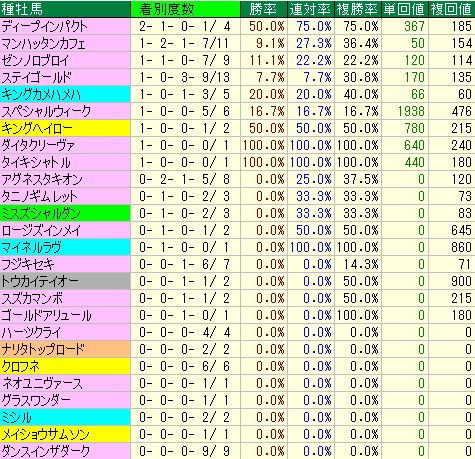This screenshot has width=475, height=459.
Task: Click the 単回値 column header
Action: (x=405, y=9)
